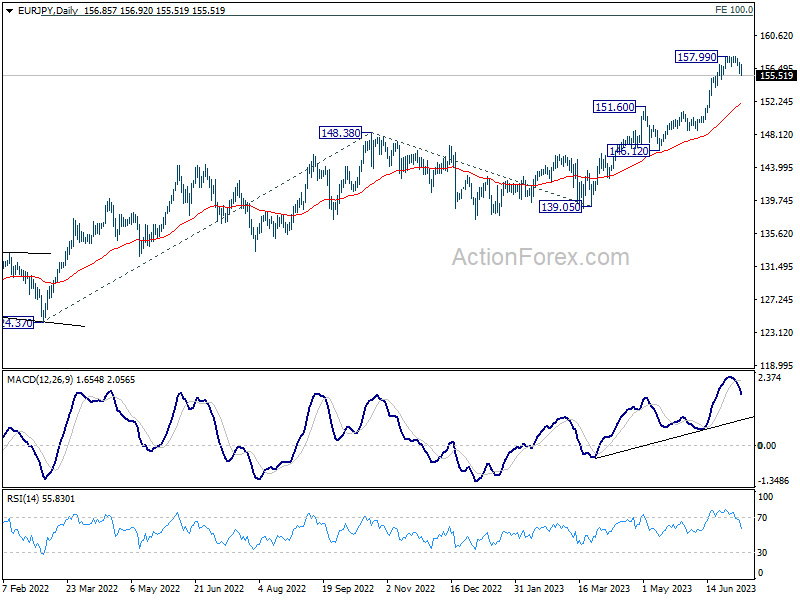Click the 160.620 price axis level
Viewport: 800px width, 600px height.
point(777,35)
